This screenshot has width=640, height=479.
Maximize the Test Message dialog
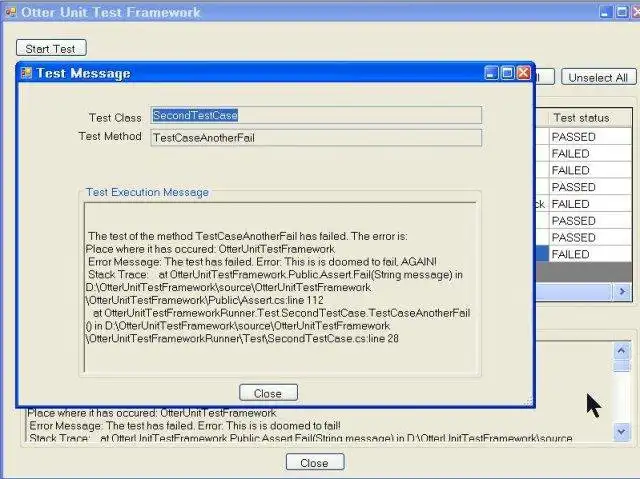507,73
